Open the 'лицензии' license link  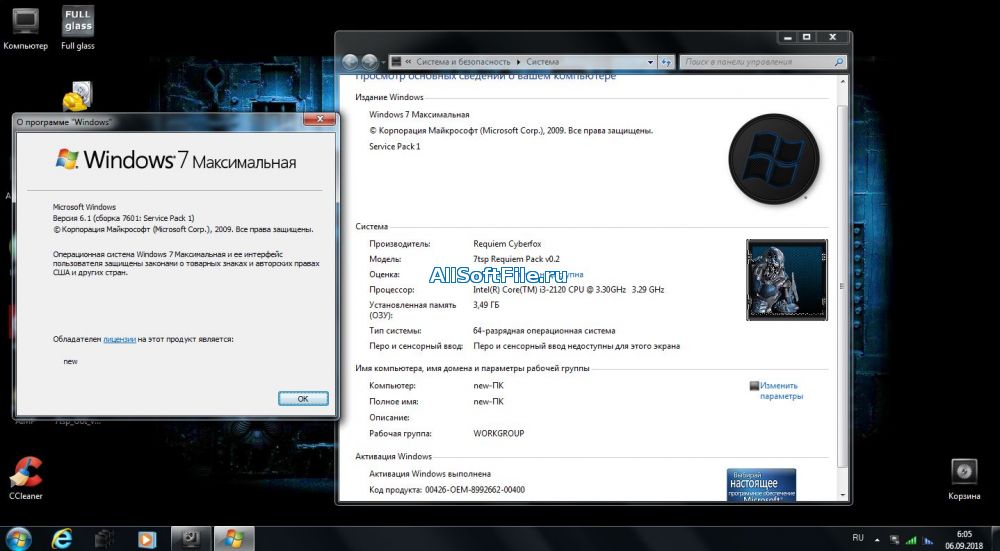tap(119, 339)
